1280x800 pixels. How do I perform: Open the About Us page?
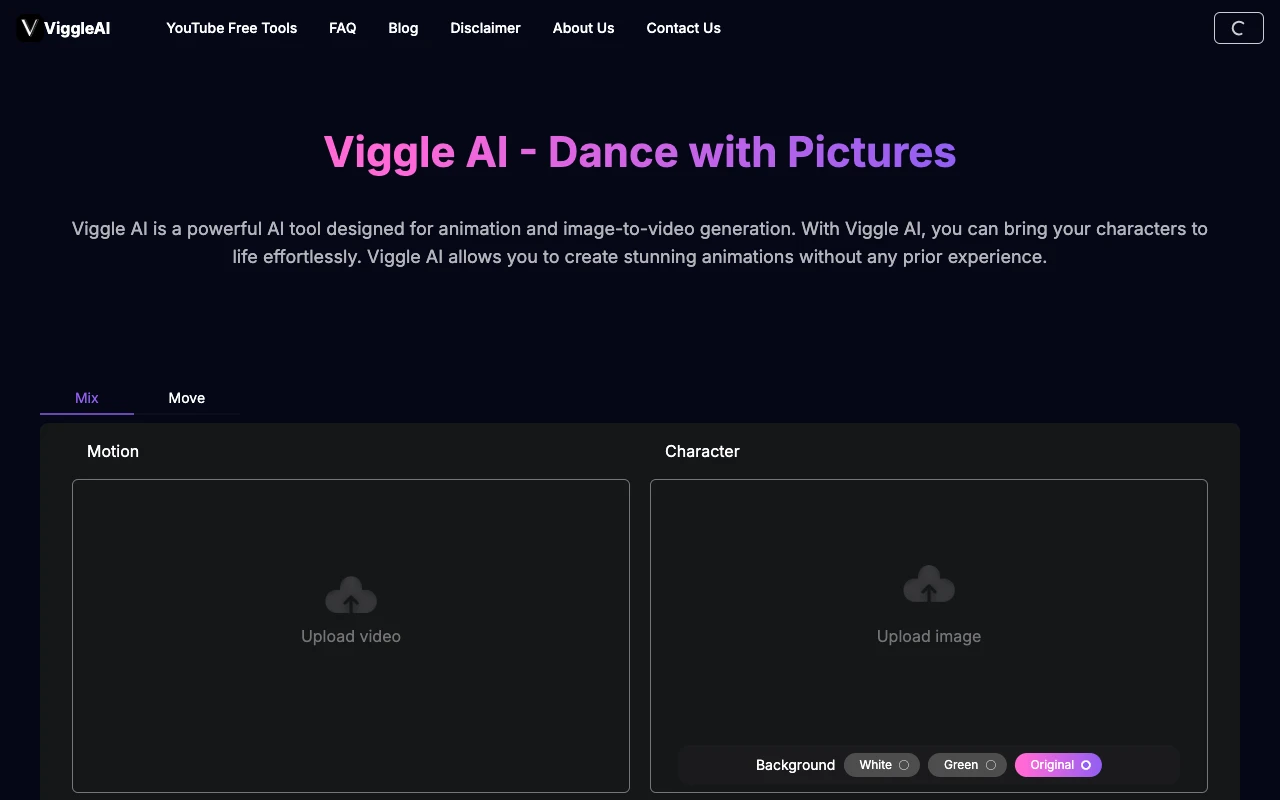point(583,28)
